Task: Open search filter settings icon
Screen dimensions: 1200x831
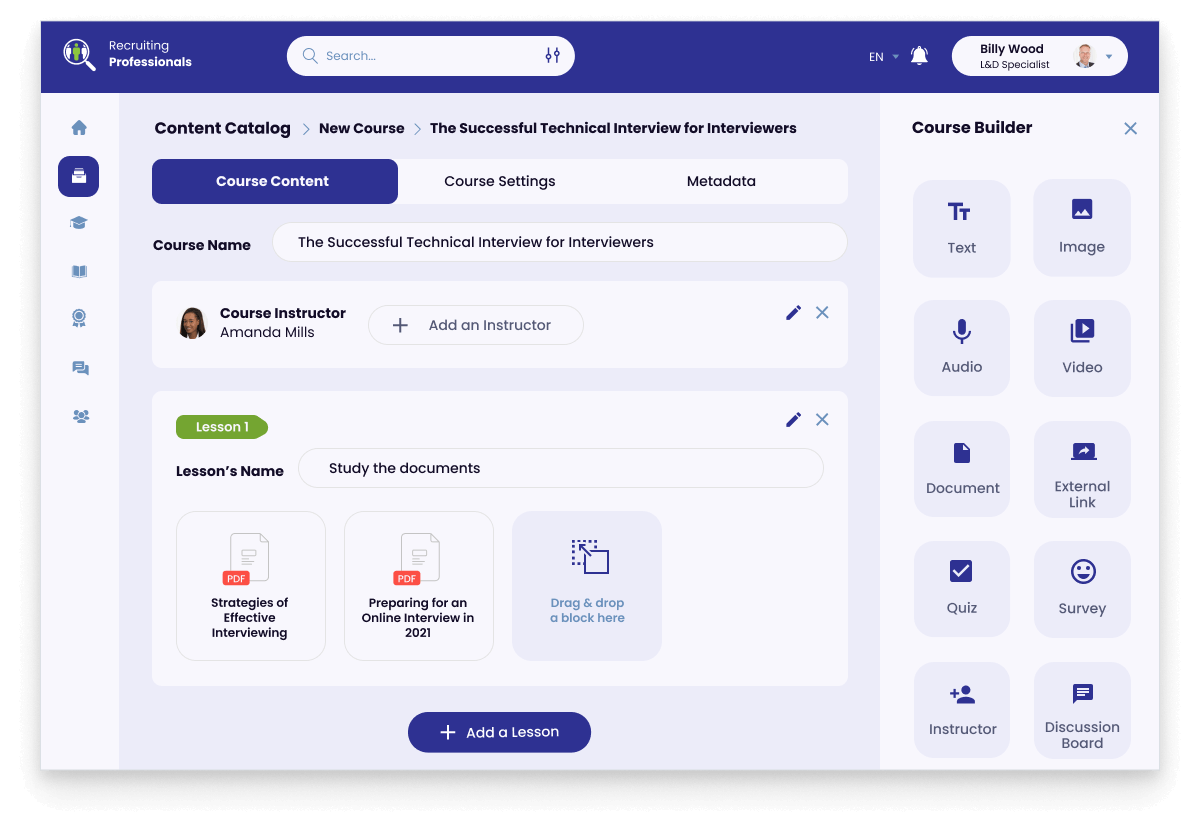Action: coord(552,56)
